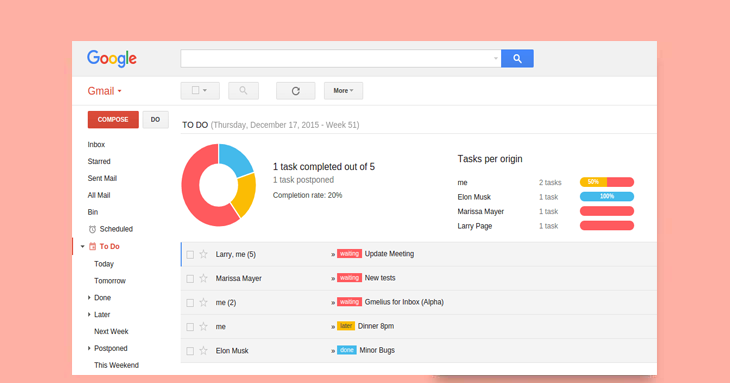The width and height of the screenshot is (730, 383).
Task: Click the importance marker before Update Meeting
Action: click(x=333, y=255)
